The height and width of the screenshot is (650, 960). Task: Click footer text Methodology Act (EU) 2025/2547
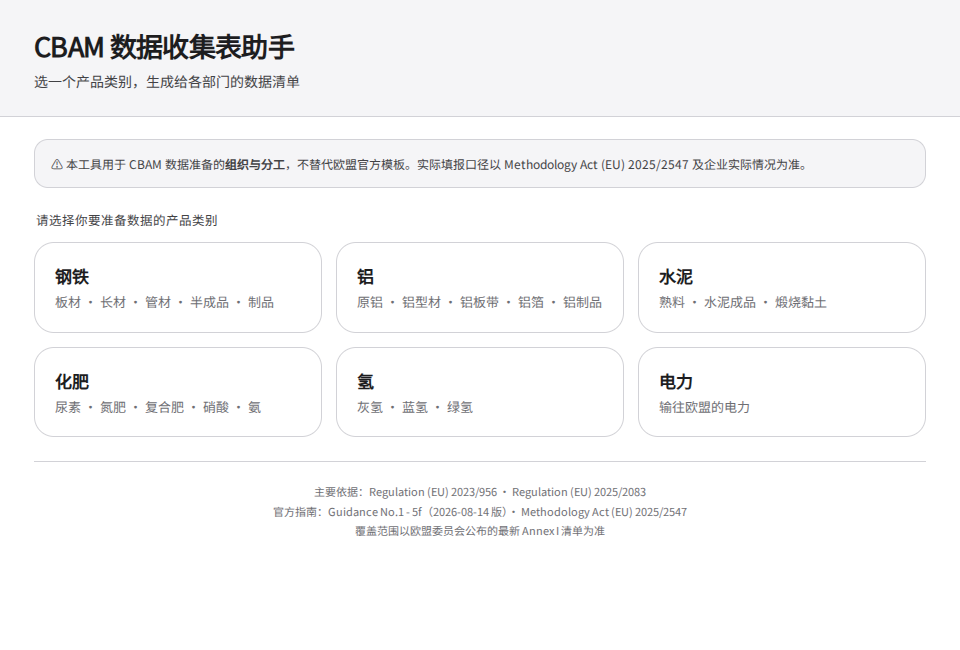[604, 512]
